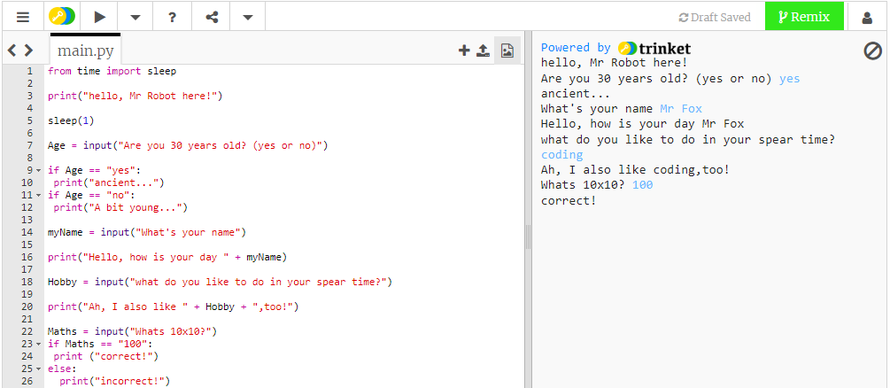This screenshot has height=388, width=890.
Task: Click the trinket logo in output pane
Action: click(654, 48)
